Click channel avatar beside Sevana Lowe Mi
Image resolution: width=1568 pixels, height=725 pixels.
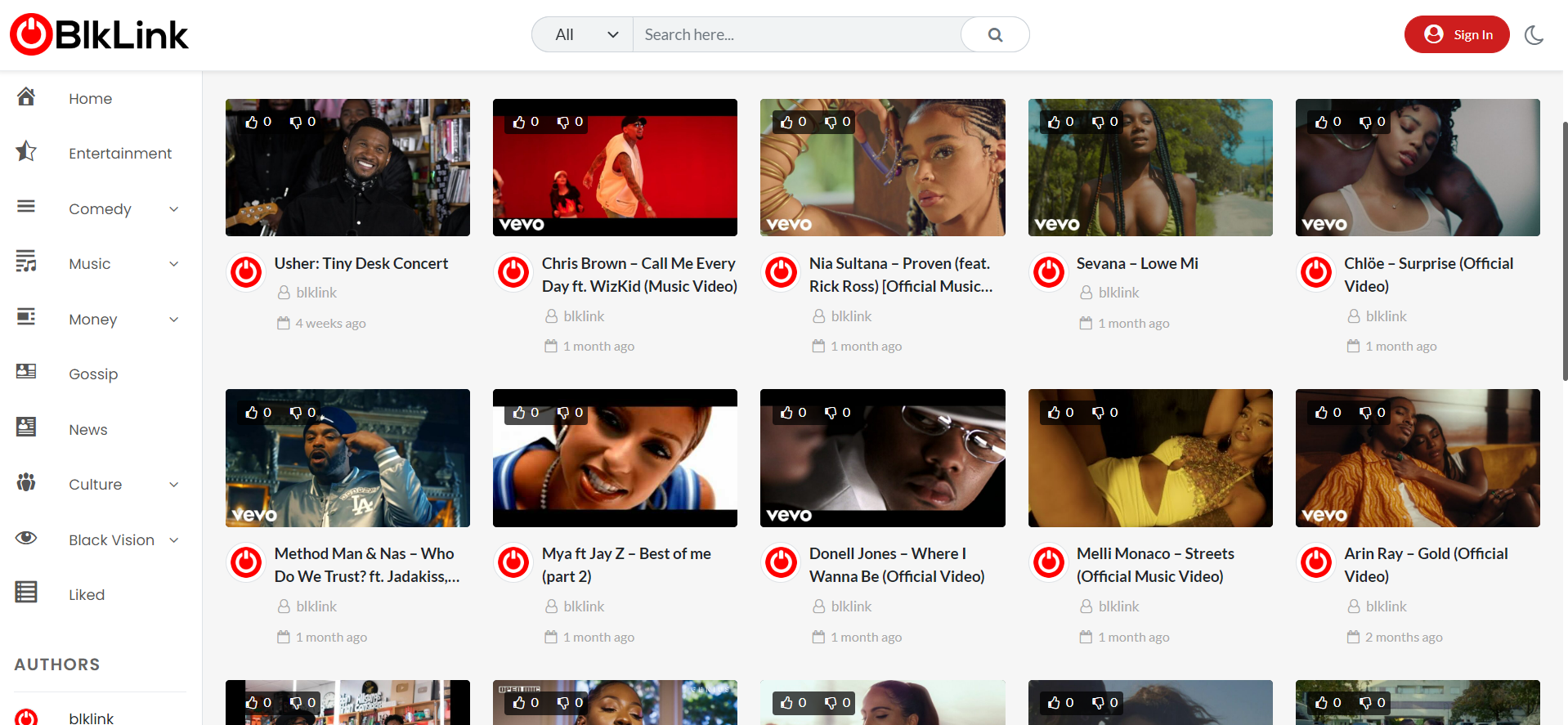point(1049,272)
